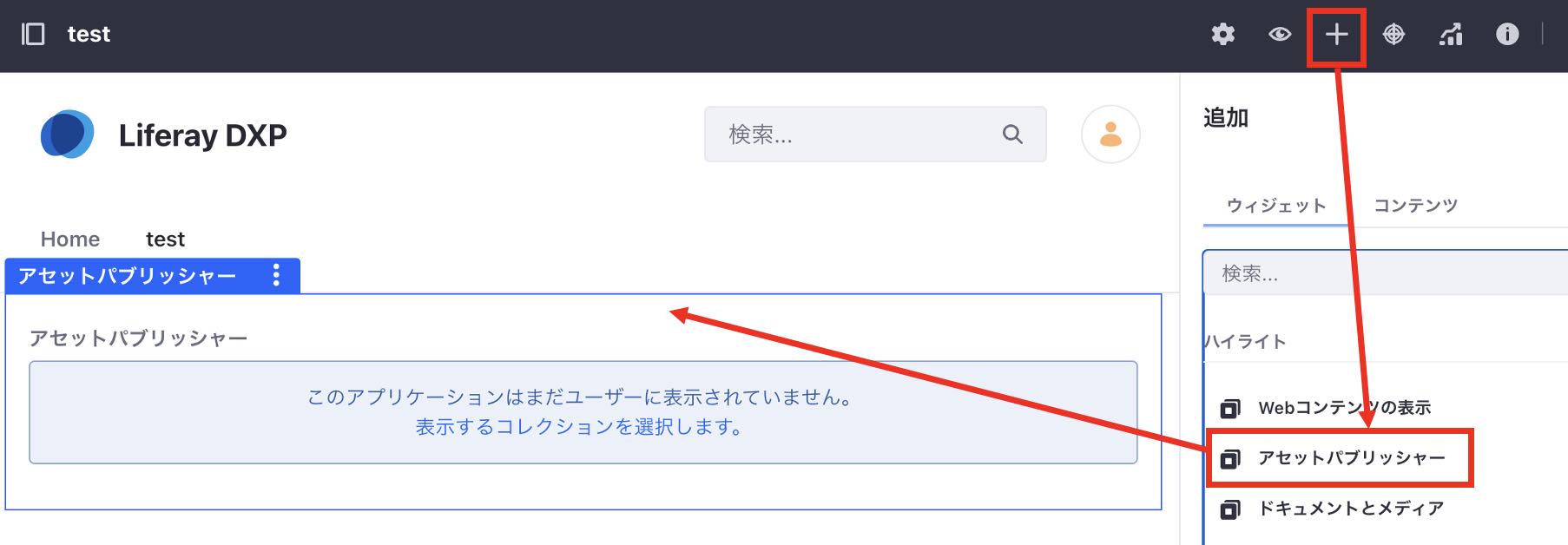Open page settings gear icon

click(1222, 34)
